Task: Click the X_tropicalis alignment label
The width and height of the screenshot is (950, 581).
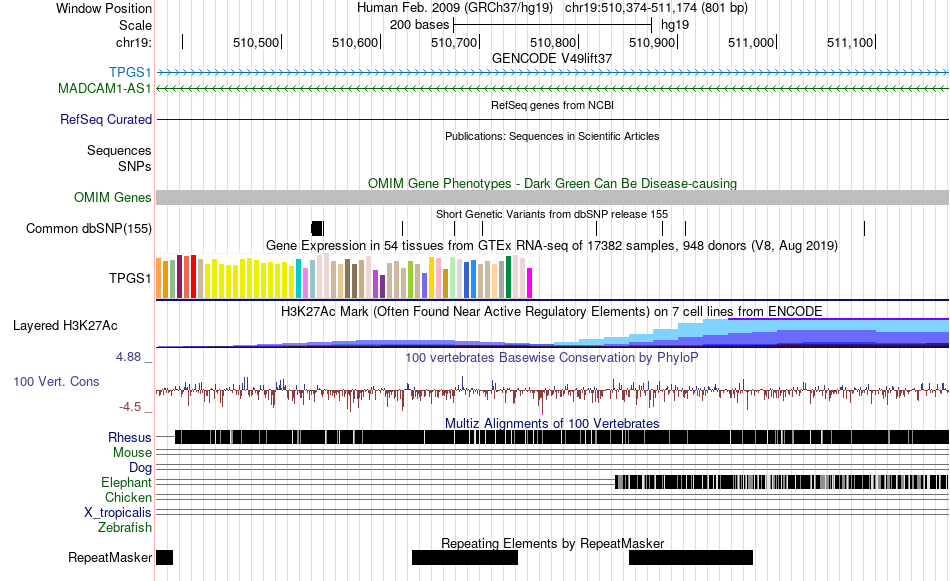Action: point(118,513)
